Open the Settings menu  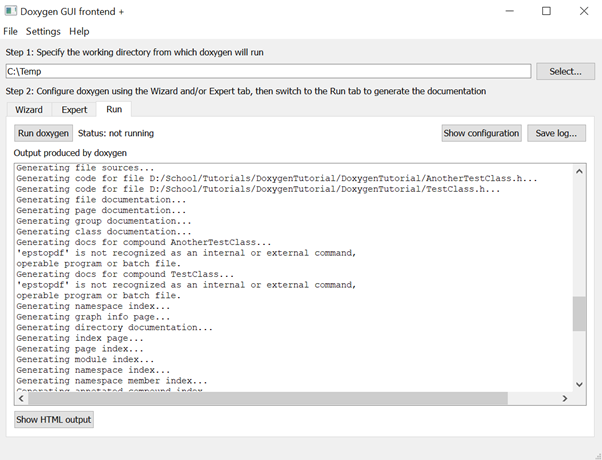pos(43,31)
